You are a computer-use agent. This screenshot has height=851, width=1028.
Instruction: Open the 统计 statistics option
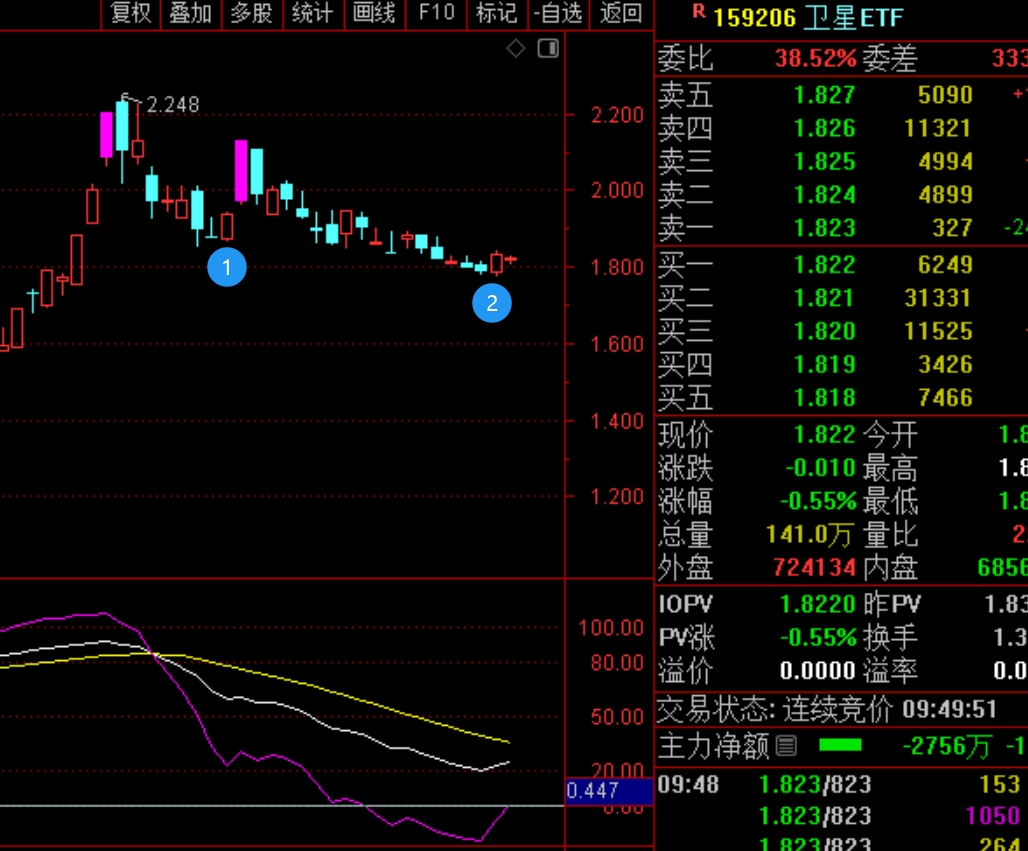pos(312,13)
